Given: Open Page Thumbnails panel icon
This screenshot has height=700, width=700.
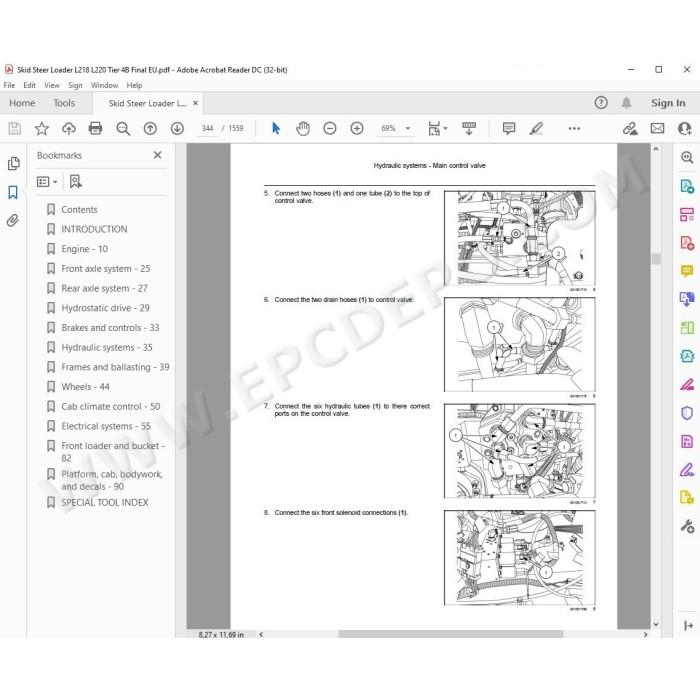Looking at the screenshot, I should tap(13, 163).
